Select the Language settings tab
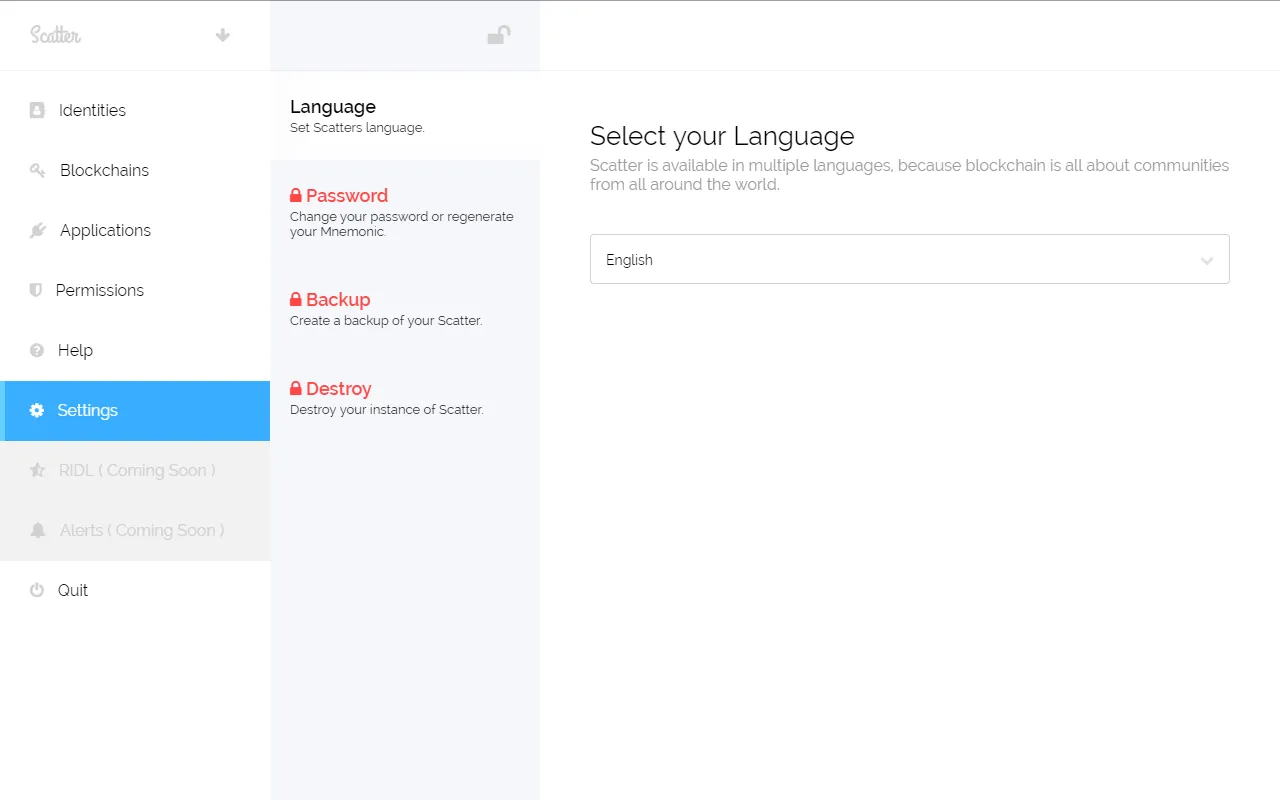The height and width of the screenshot is (800, 1280). (x=405, y=116)
